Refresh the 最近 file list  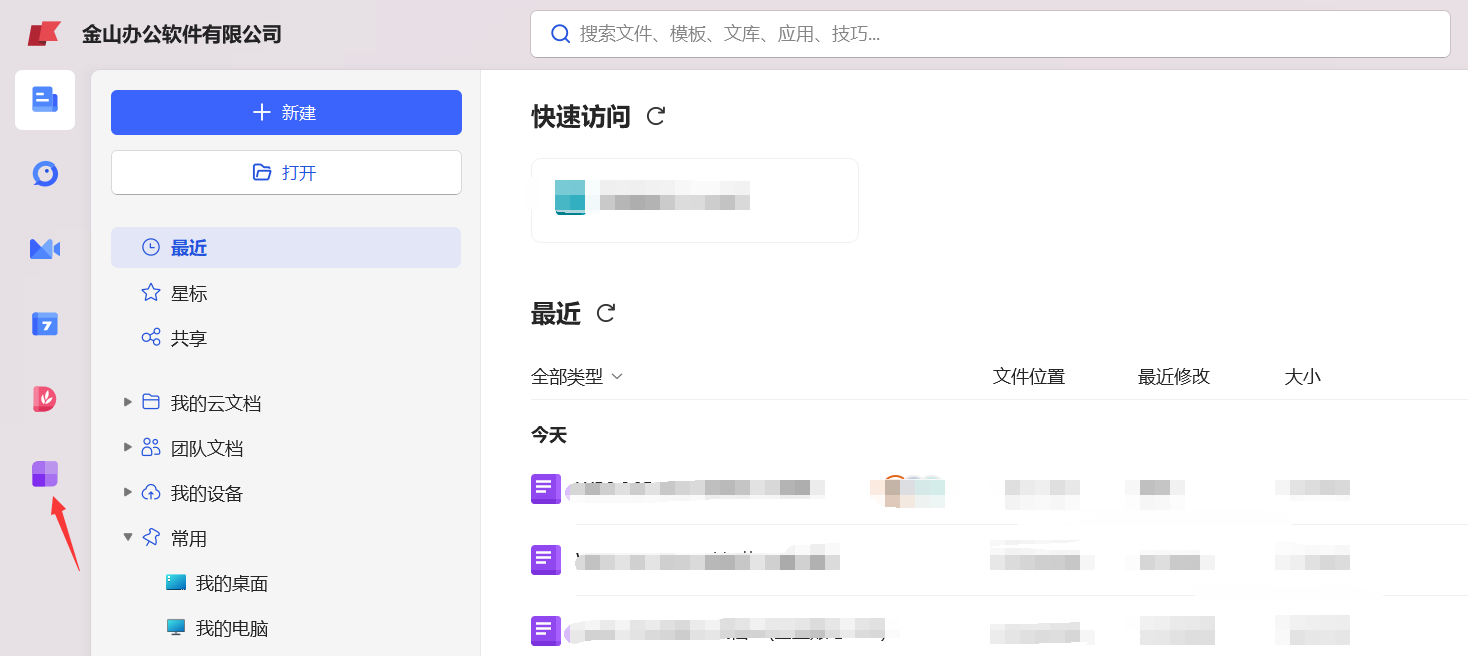[x=605, y=313]
